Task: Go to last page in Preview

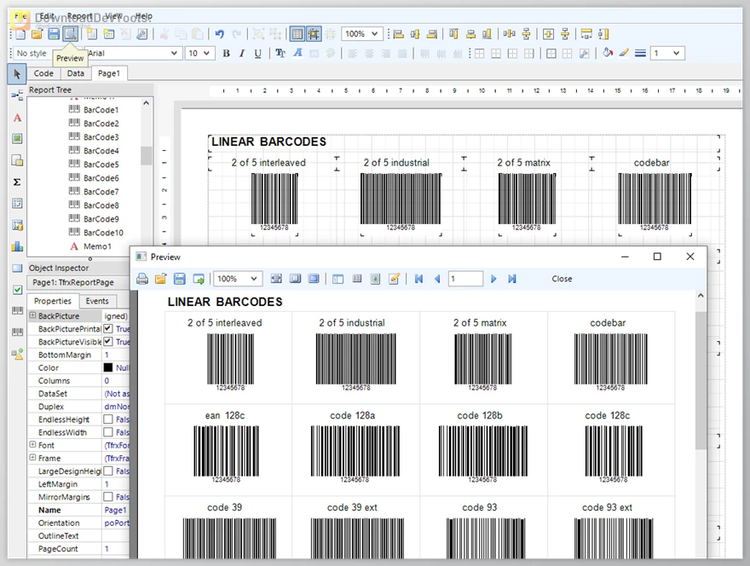Action: [512, 279]
